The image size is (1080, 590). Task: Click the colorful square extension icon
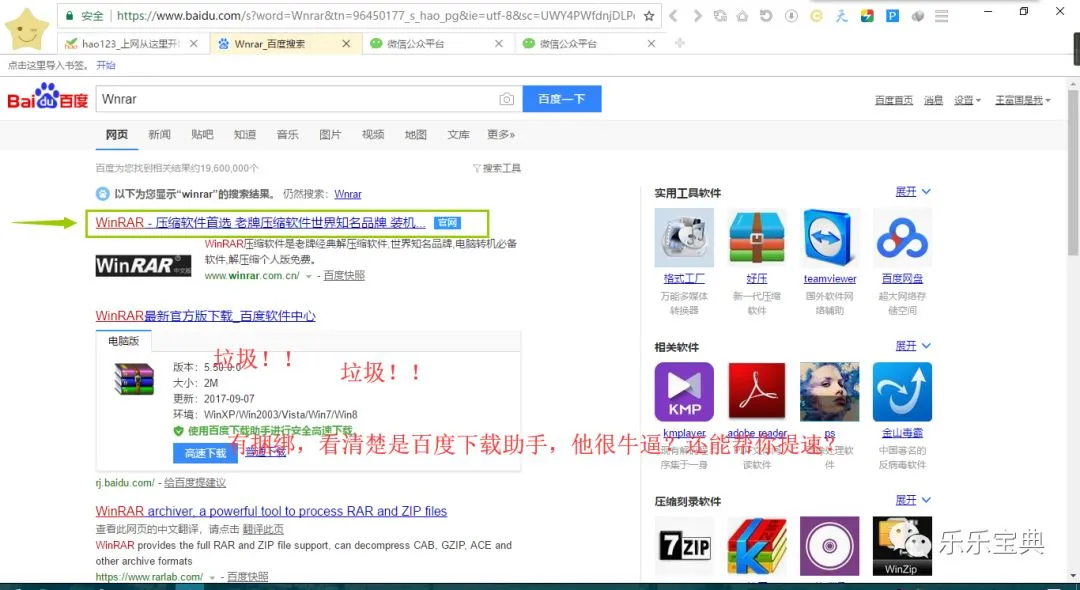point(868,15)
